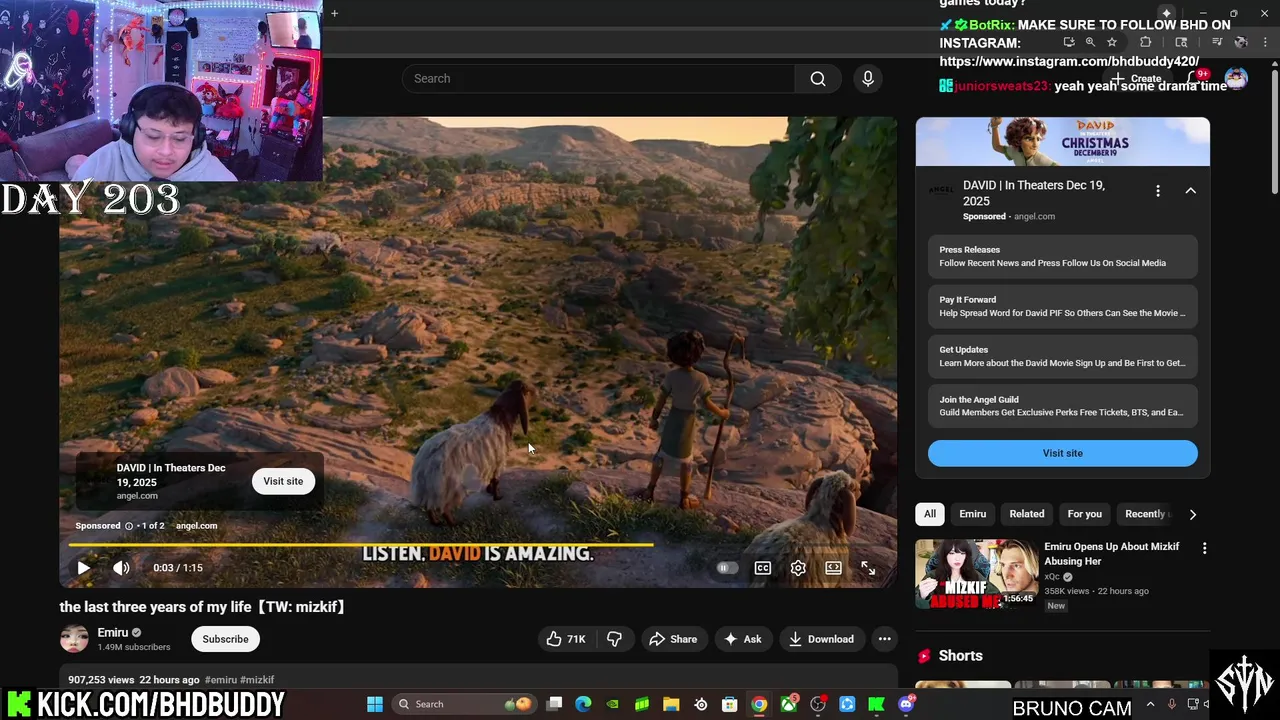Open Chrome media controls icon

pyautogui.click(x=1217, y=42)
